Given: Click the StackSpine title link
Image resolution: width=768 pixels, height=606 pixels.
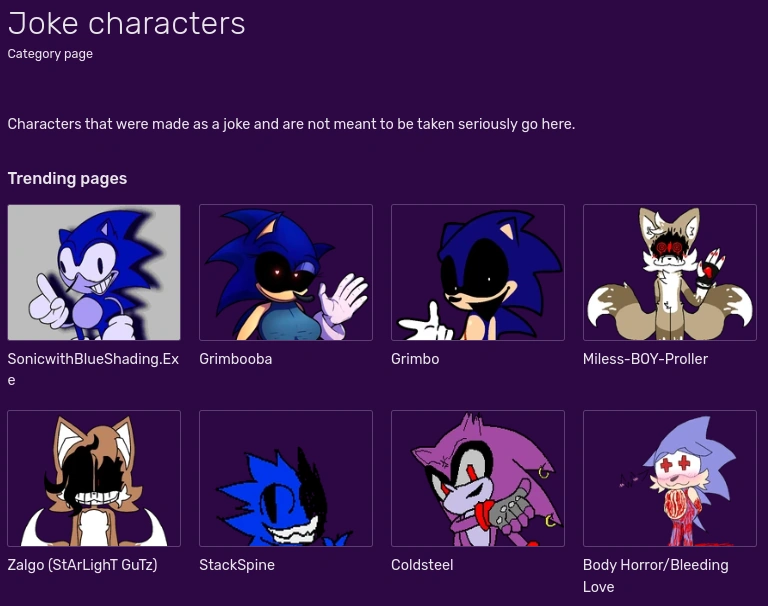Looking at the screenshot, I should [x=237, y=565].
